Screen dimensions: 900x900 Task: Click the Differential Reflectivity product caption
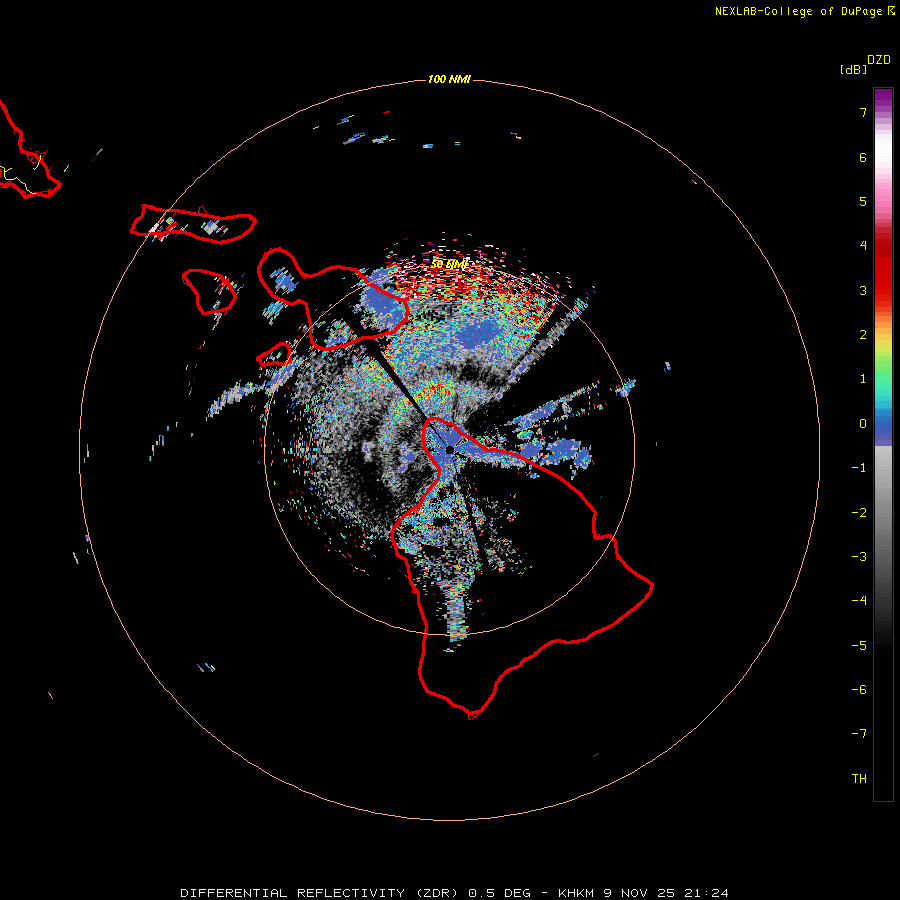tap(455, 893)
